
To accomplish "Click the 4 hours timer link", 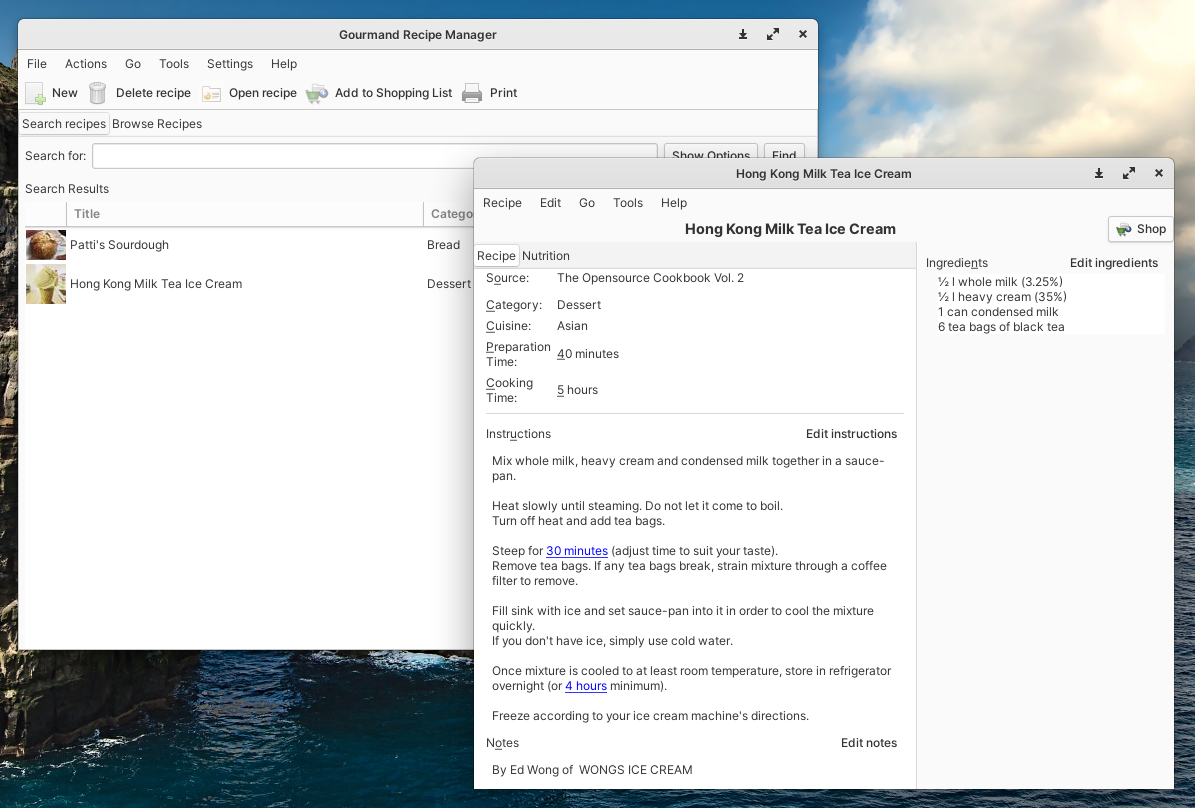I will coord(586,686).
